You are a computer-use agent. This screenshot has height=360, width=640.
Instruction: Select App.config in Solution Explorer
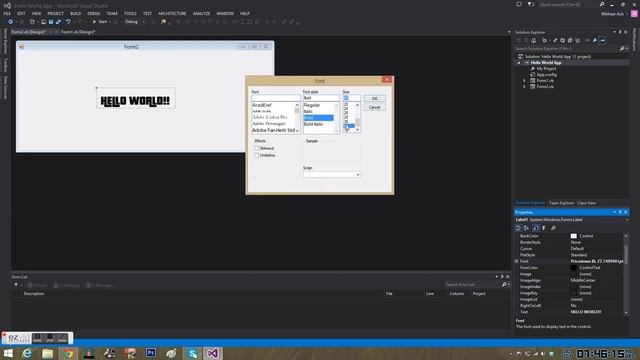(547, 75)
